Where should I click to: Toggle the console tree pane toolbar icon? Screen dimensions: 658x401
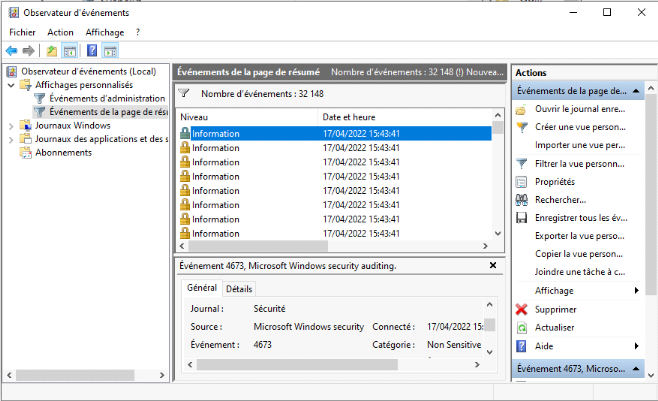[x=70, y=51]
